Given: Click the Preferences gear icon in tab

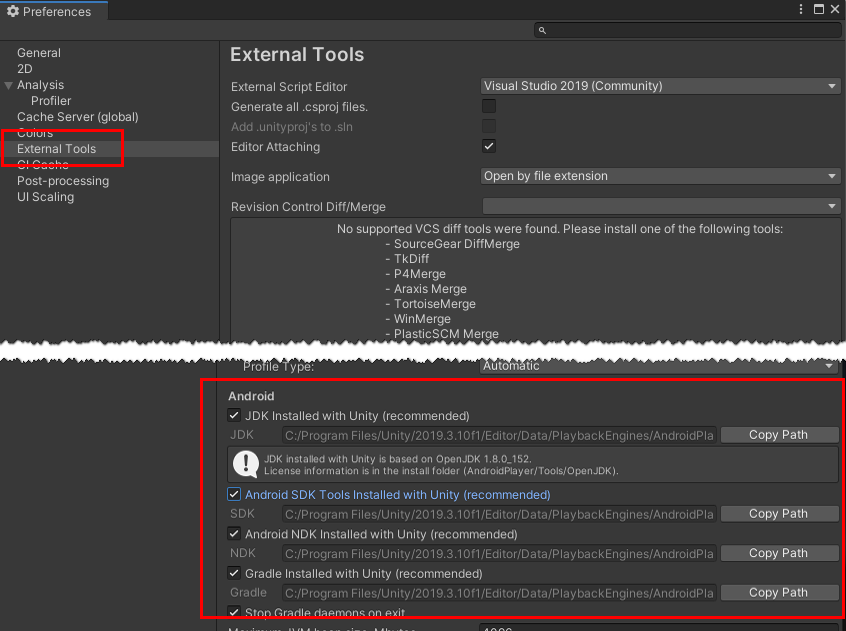Looking at the screenshot, I should click(13, 11).
